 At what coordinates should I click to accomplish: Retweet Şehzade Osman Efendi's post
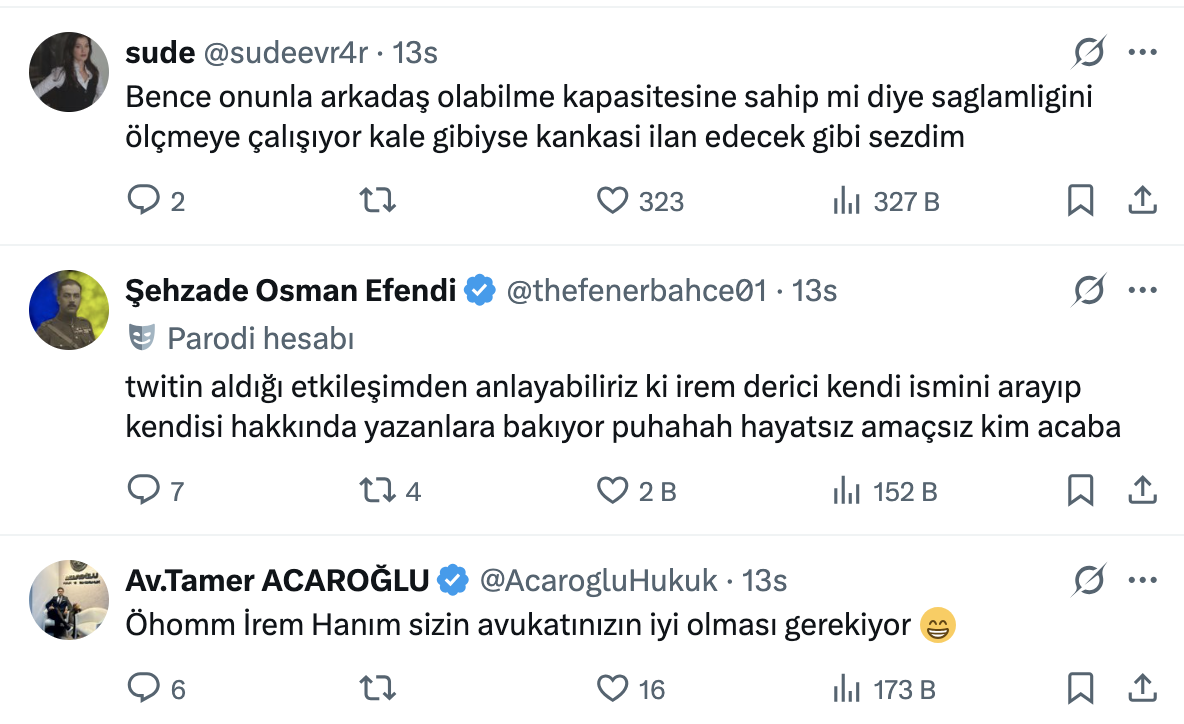378,490
